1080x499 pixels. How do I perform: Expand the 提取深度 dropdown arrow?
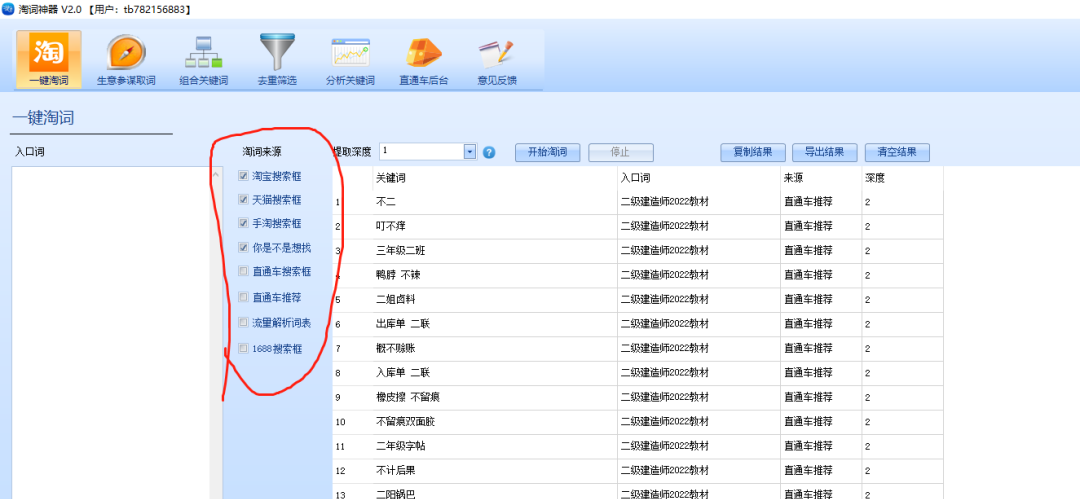tap(470, 151)
